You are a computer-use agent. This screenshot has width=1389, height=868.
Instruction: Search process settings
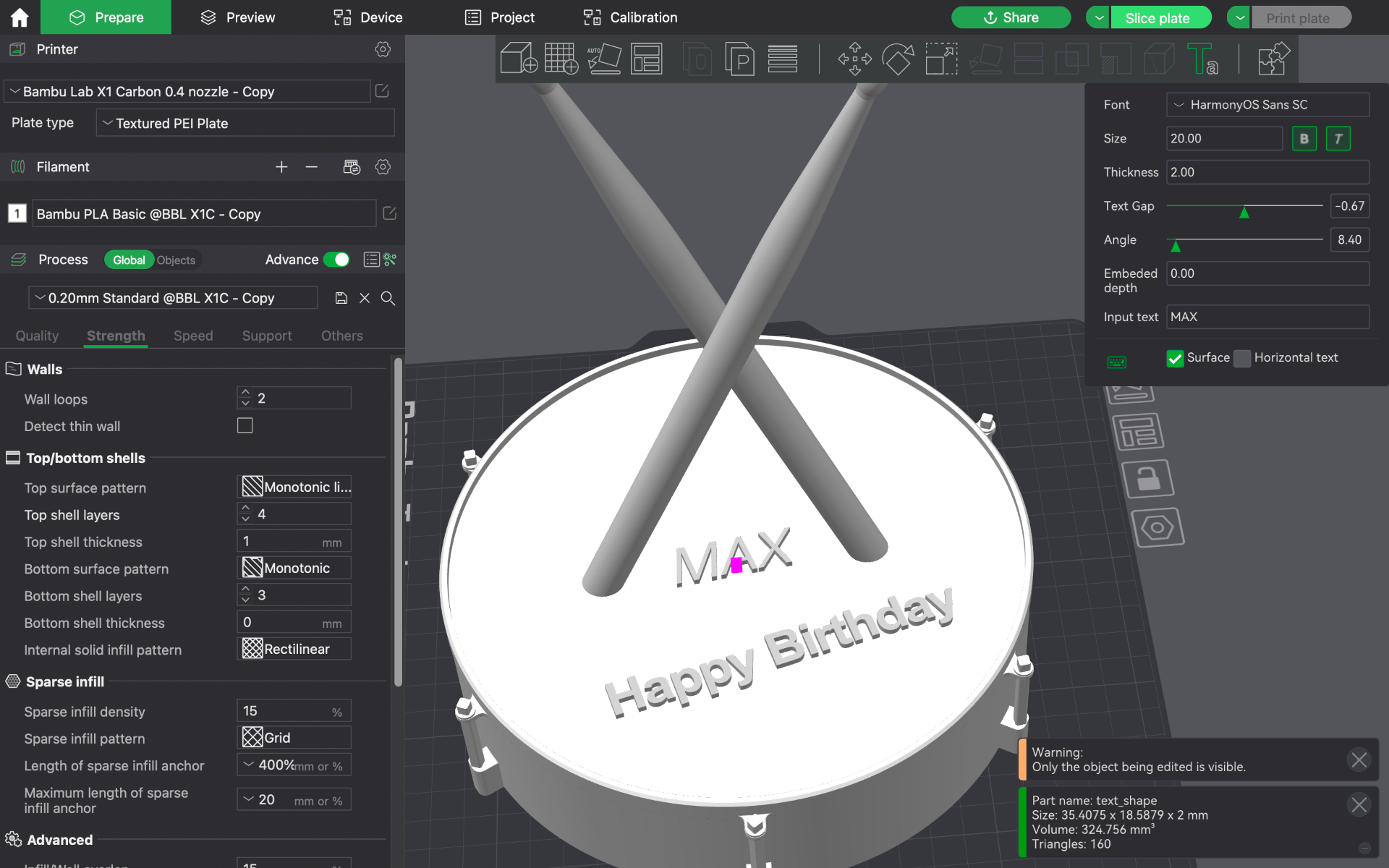click(388, 298)
